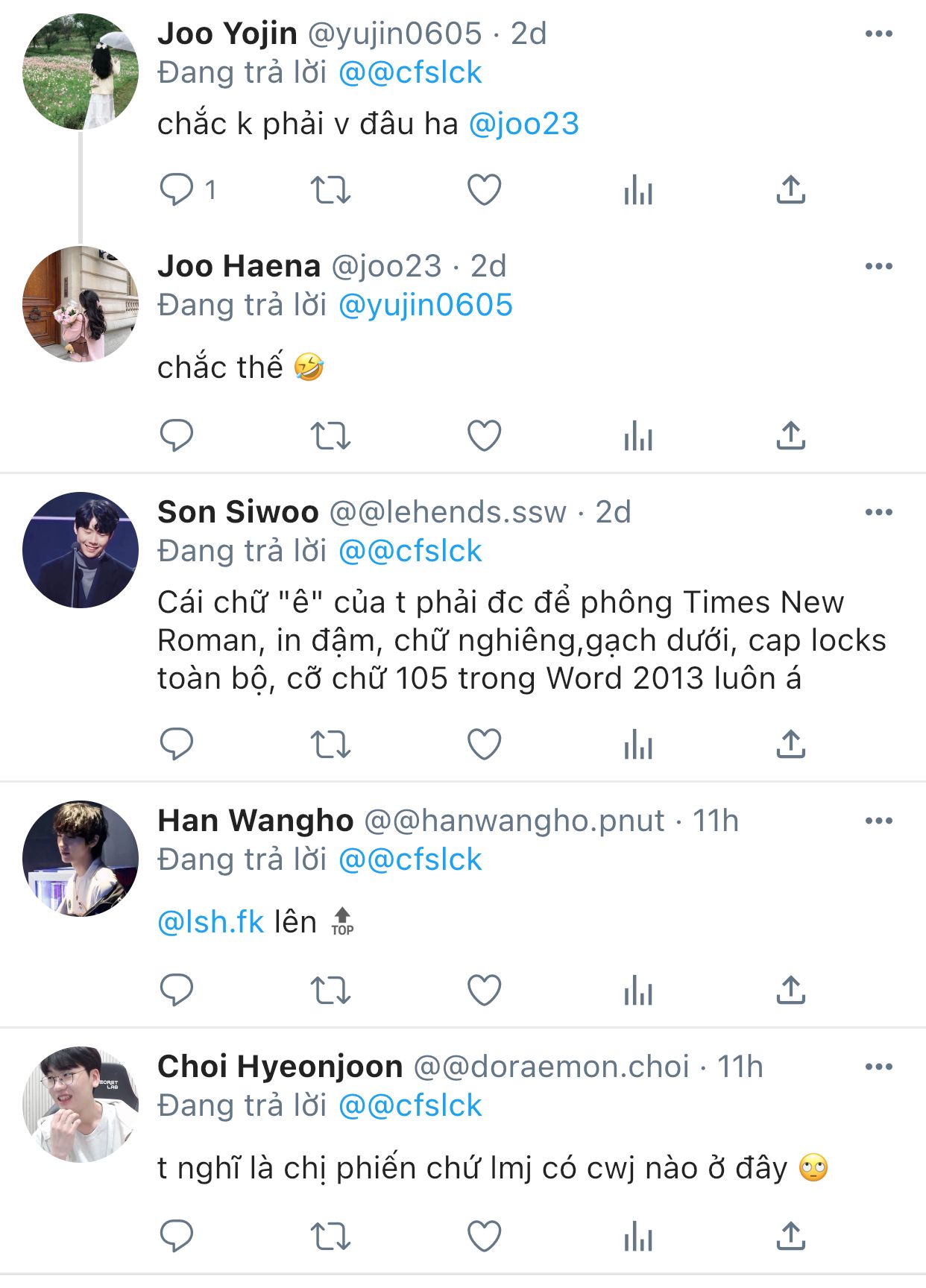Open Choi Hyeonjoon's profile avatar
Image resolution: width=926 pixels, height=1288 pixels.
(81, 1104)
